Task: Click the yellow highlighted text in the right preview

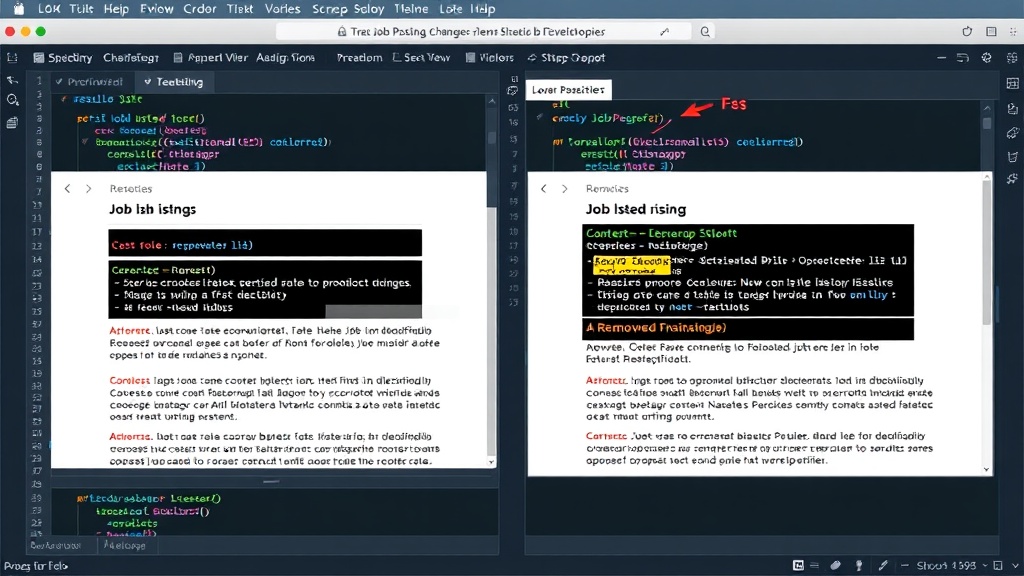Action: pyautogui.click(x=632, y=265)
